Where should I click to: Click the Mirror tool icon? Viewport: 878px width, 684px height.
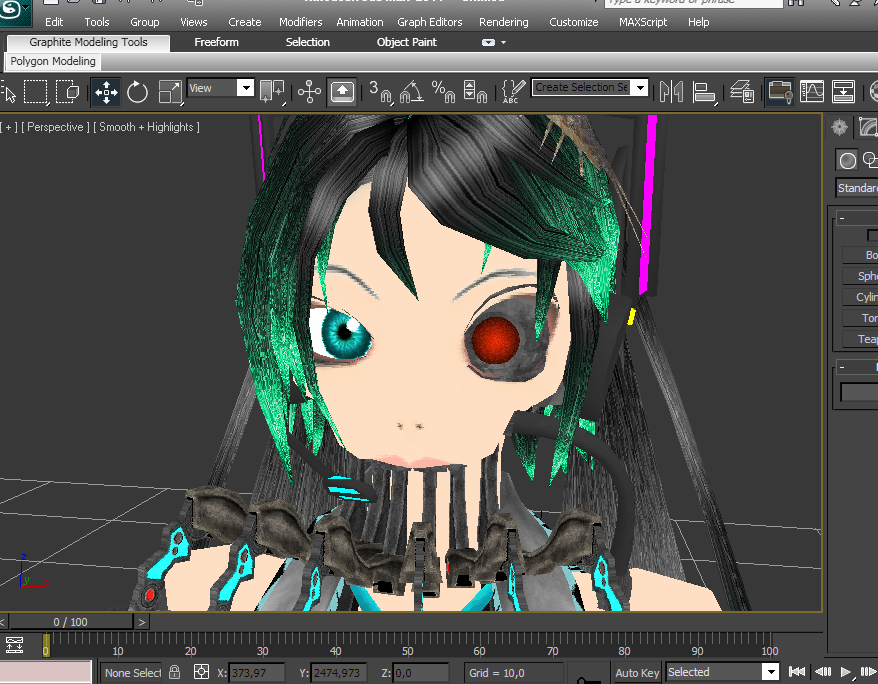(x=671, y=92)
